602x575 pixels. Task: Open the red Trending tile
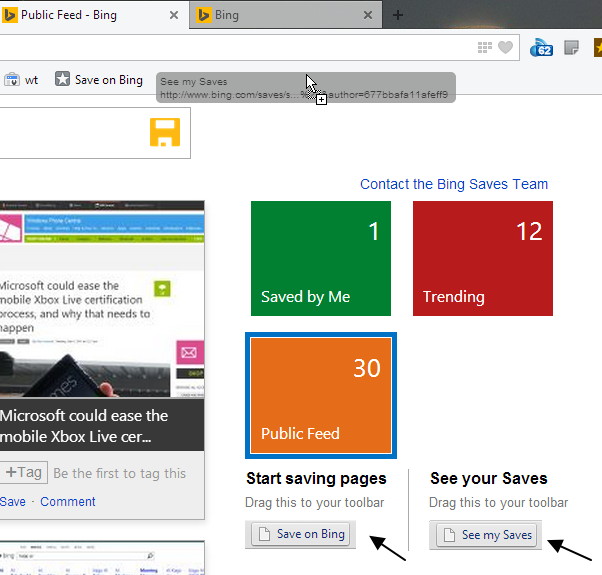click(x=483, y=258)
